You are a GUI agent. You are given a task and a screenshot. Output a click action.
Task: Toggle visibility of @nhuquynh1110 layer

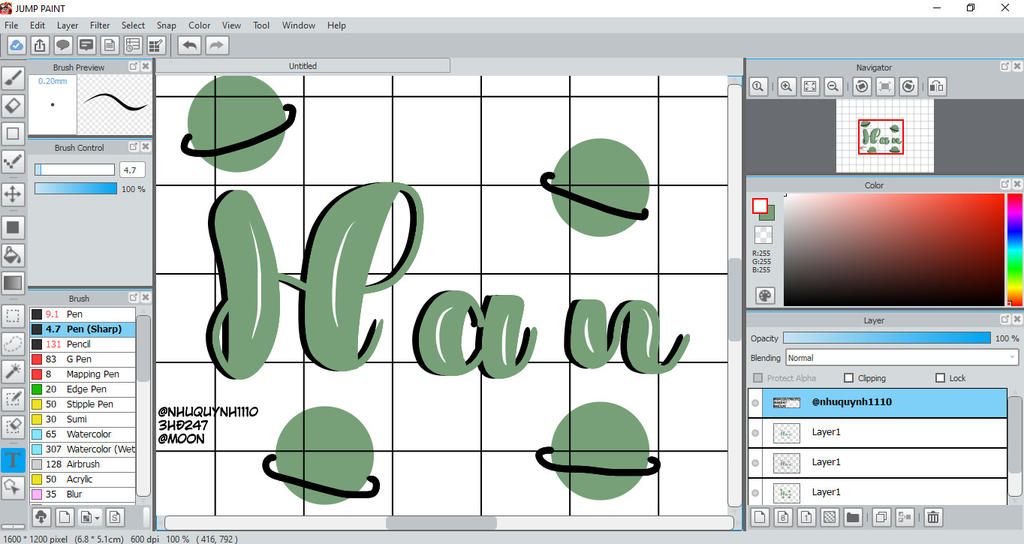(x=755, y=402)
